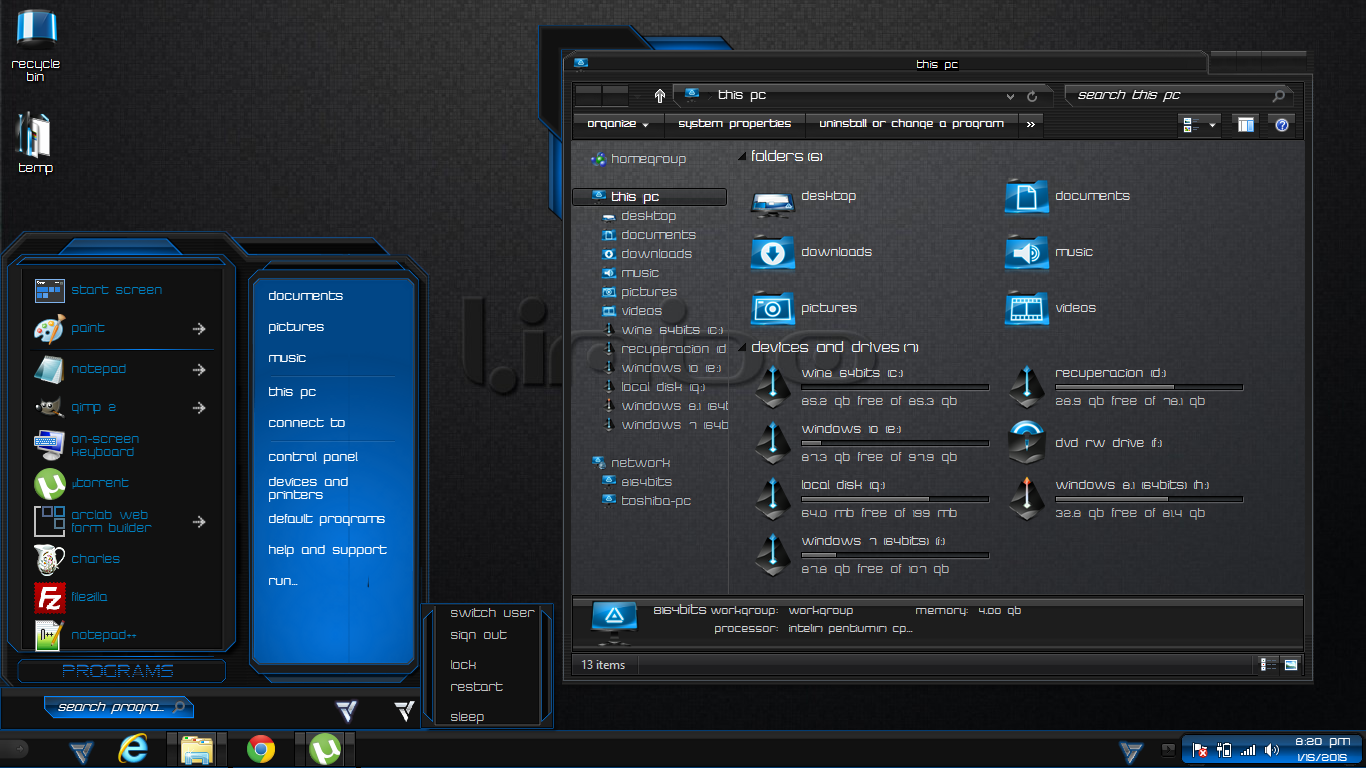
Task: Open help and support in start menu
Action: pos(327,550)
